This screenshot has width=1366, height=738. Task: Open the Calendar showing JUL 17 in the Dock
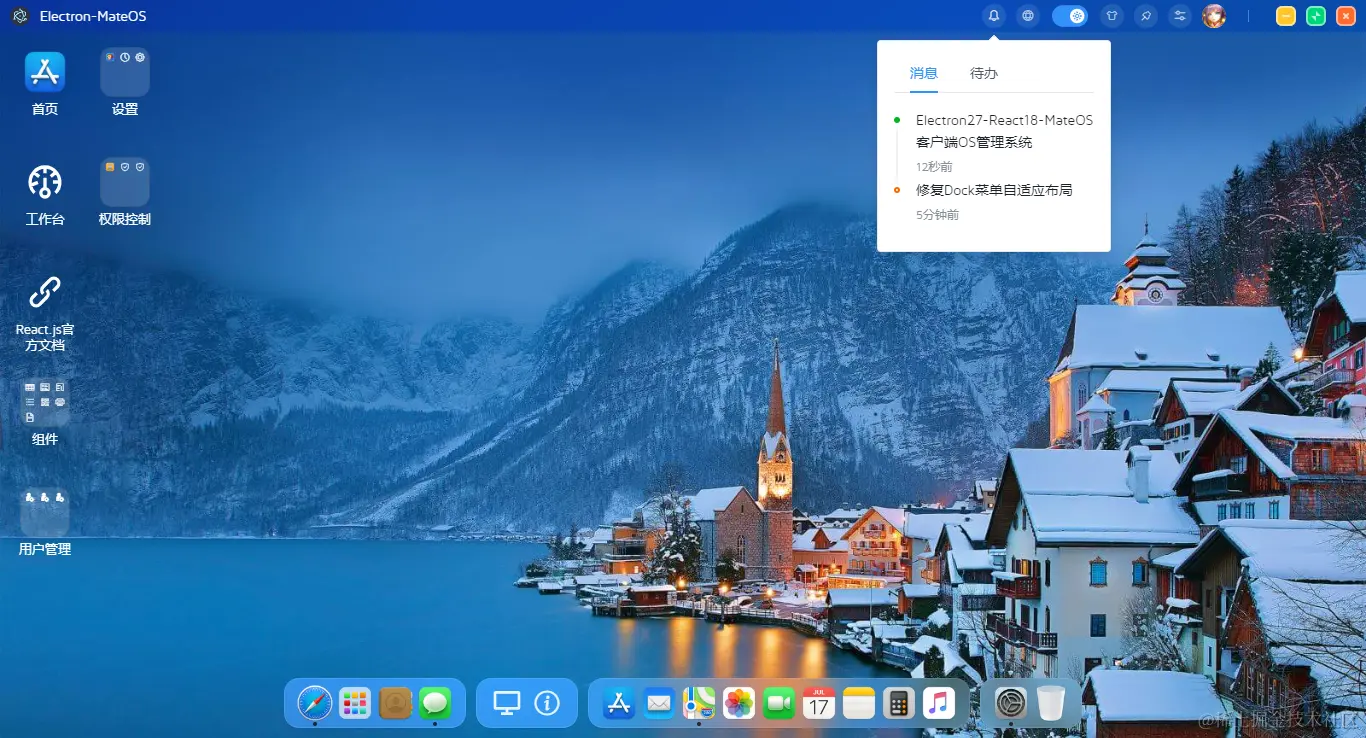coord(818,703)
